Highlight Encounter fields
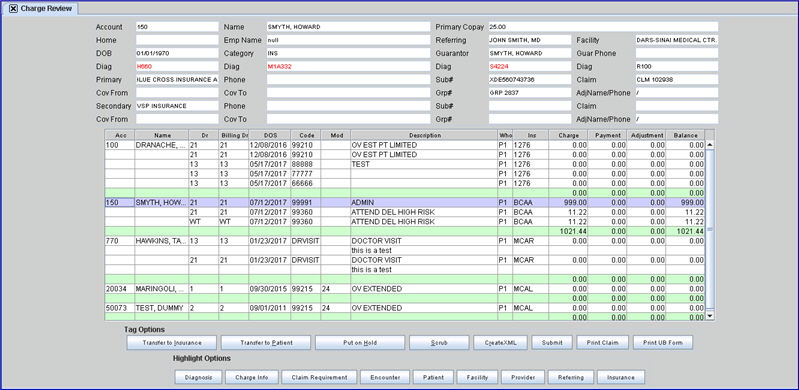This screenshot has width=799, height=390. pyautogui.click(x=385, y=377)
